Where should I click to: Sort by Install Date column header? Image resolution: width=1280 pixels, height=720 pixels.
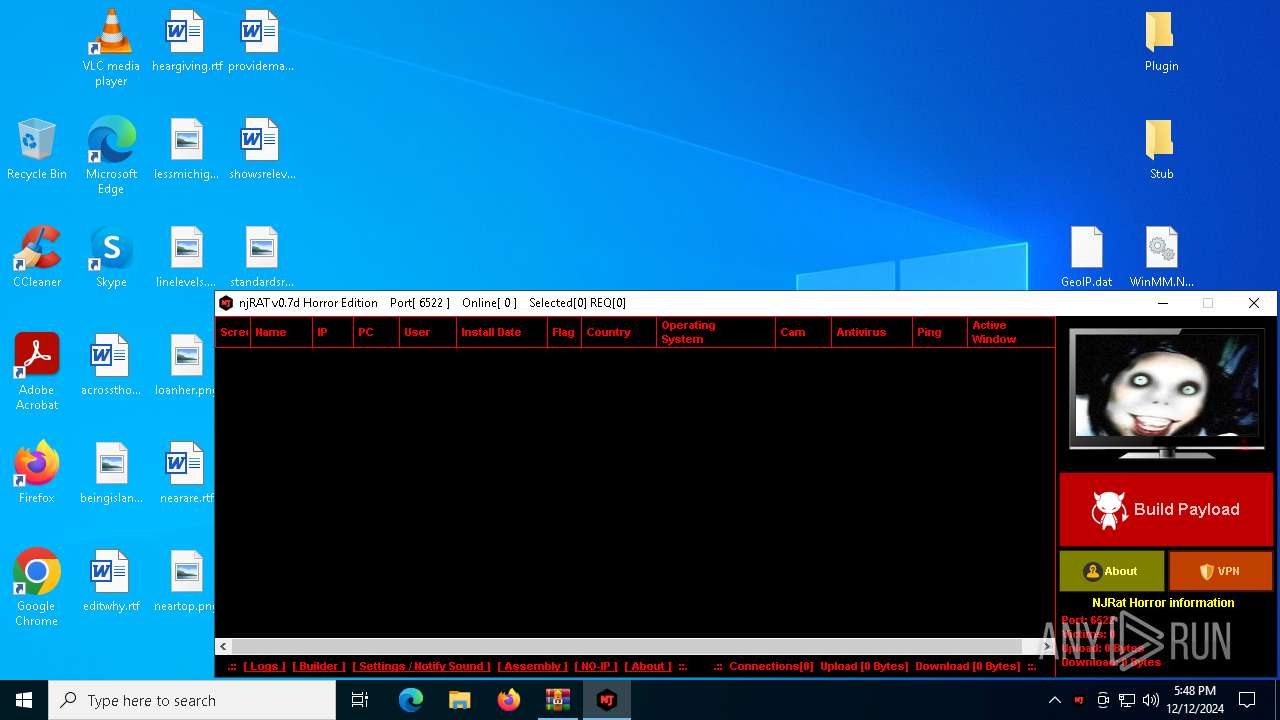(502, 332)
